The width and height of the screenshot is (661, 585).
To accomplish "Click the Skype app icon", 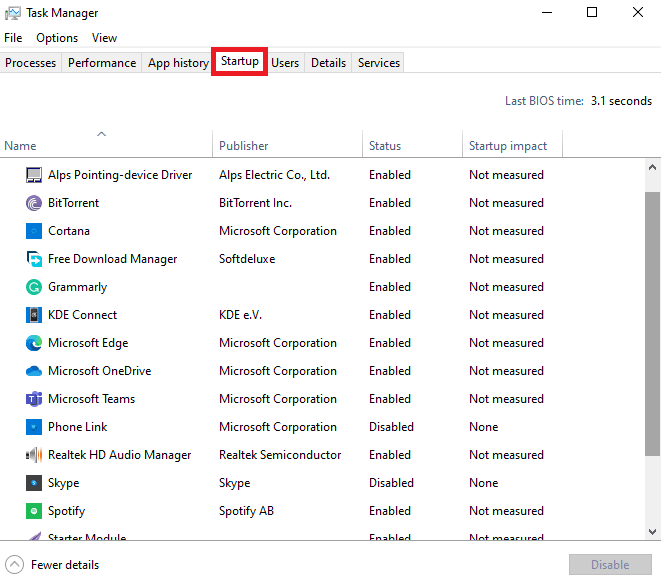I will click(34, 483).
